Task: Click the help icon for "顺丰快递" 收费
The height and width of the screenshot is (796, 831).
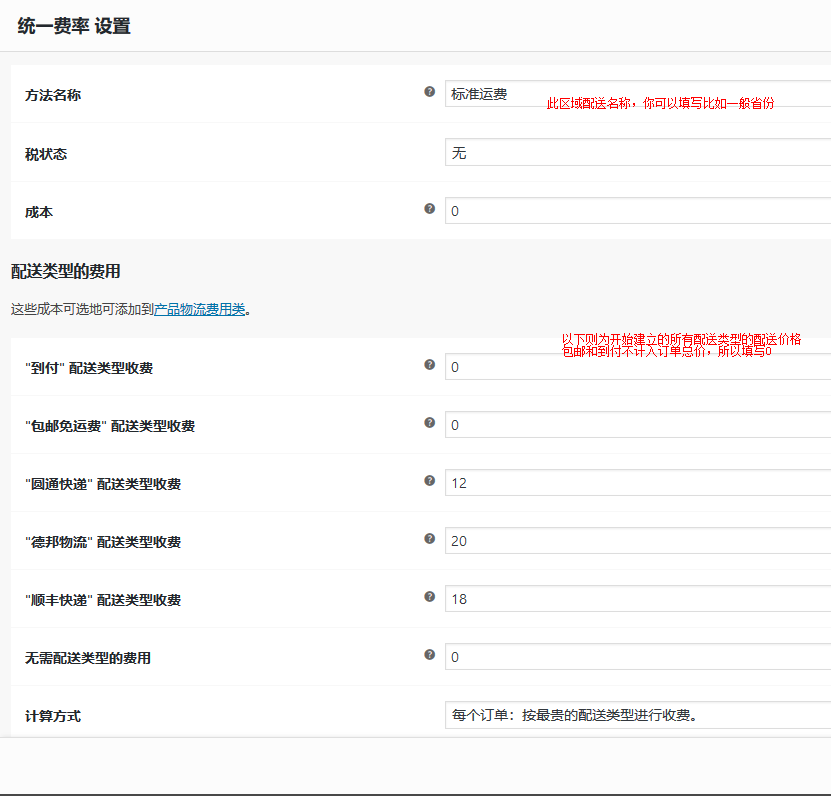Action: coord(430,596)
